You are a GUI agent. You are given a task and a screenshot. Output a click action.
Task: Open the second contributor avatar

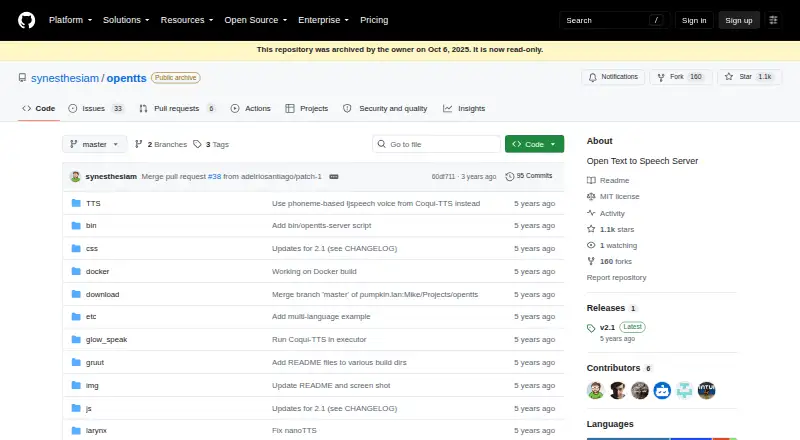617,390
